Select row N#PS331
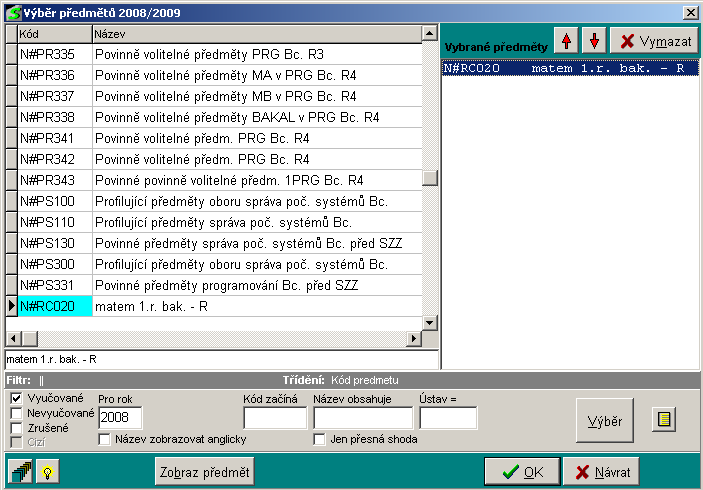 tap(214, 286)
